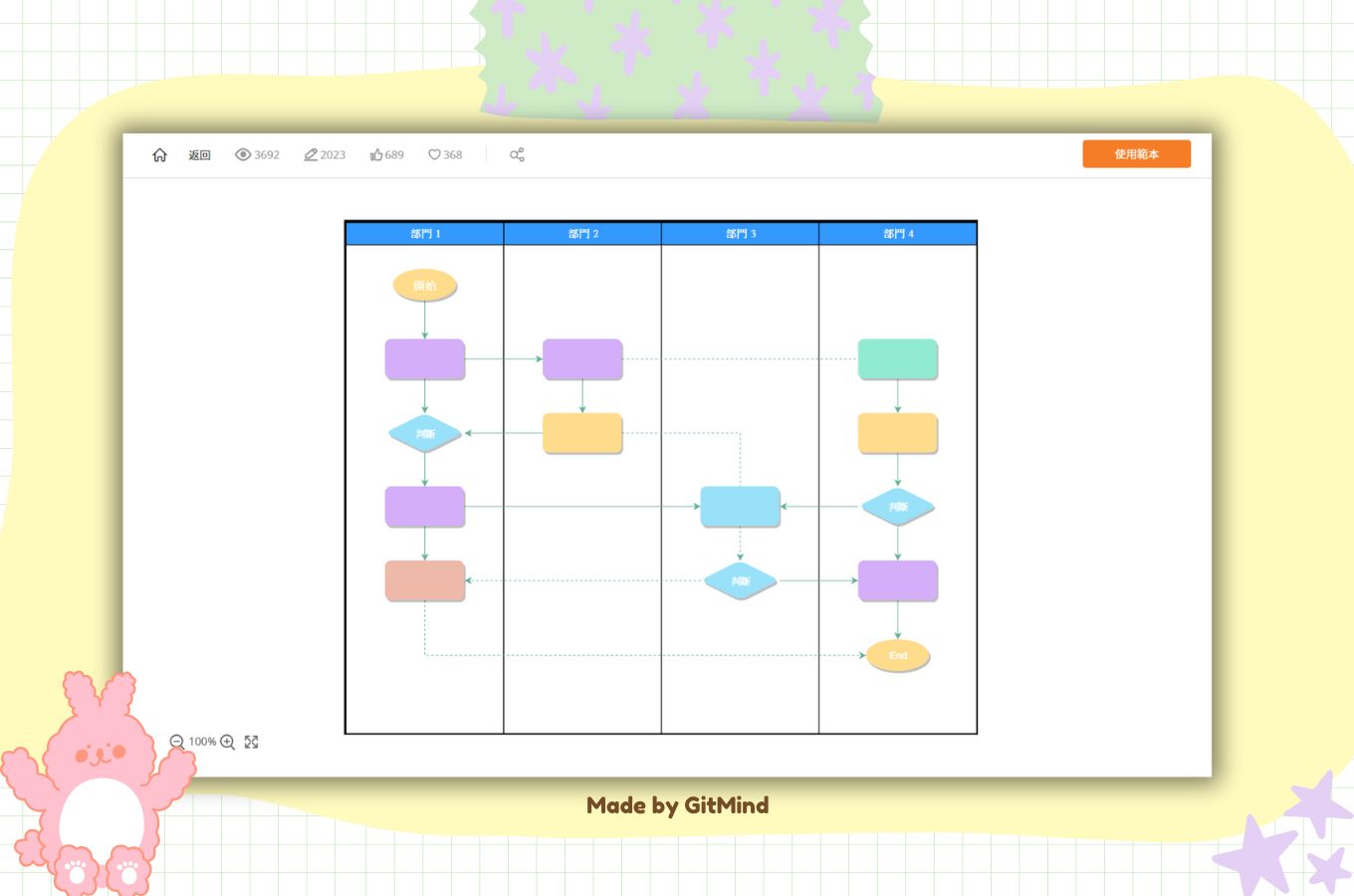Select purple rectangle above salmon rectangle
This screenshot has height=896, width=1354.
pos(425,507)
